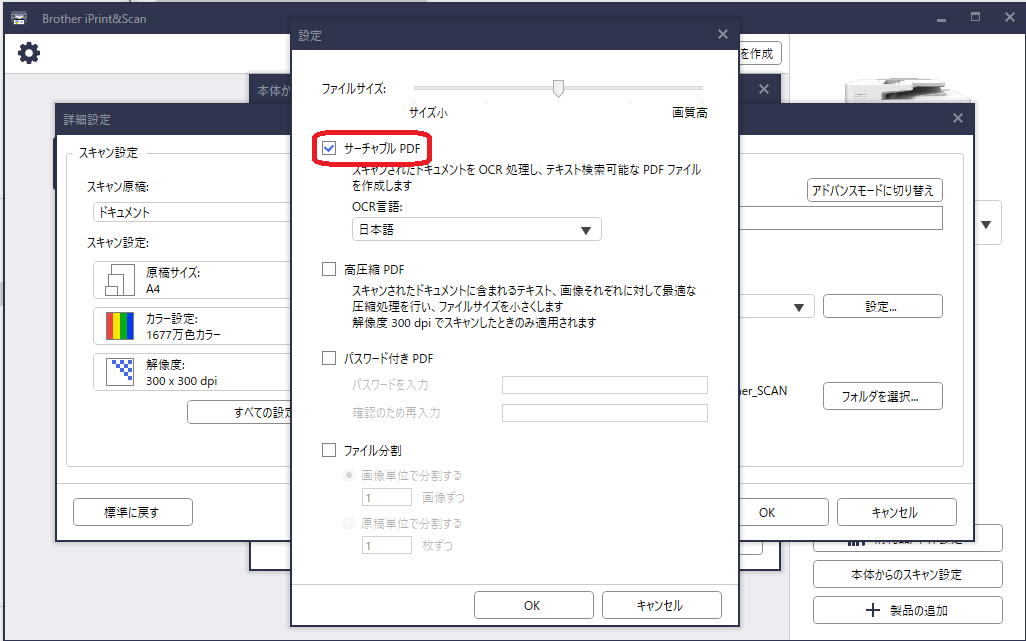The height and width of the screenshot is (641, 1026).
Task: Click the アドバンスモードに切り替え button
Action: (x=874, y=190)
